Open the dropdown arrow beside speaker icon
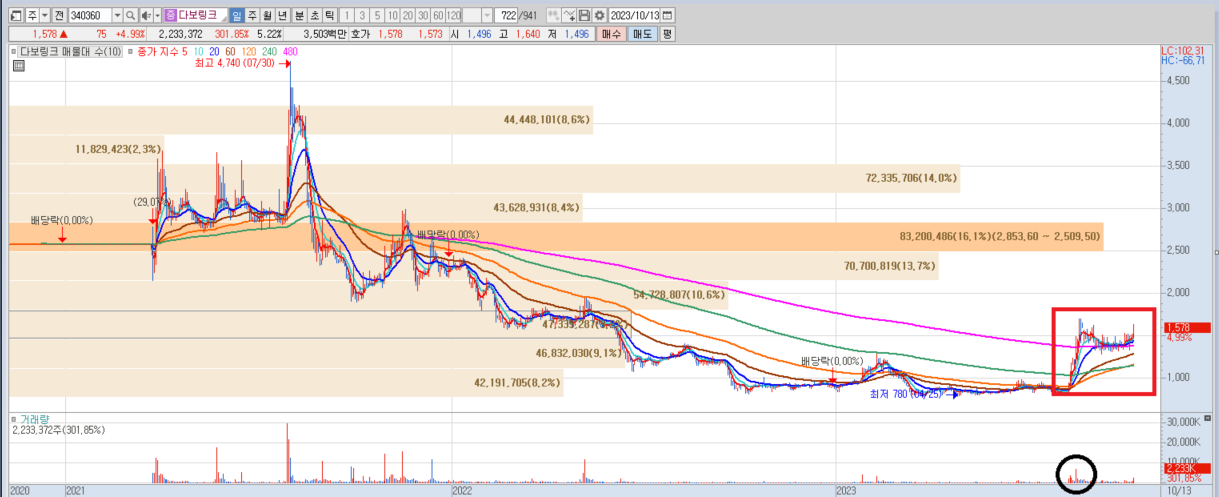This screenshot has width=1219, height=497. [157, 15]
